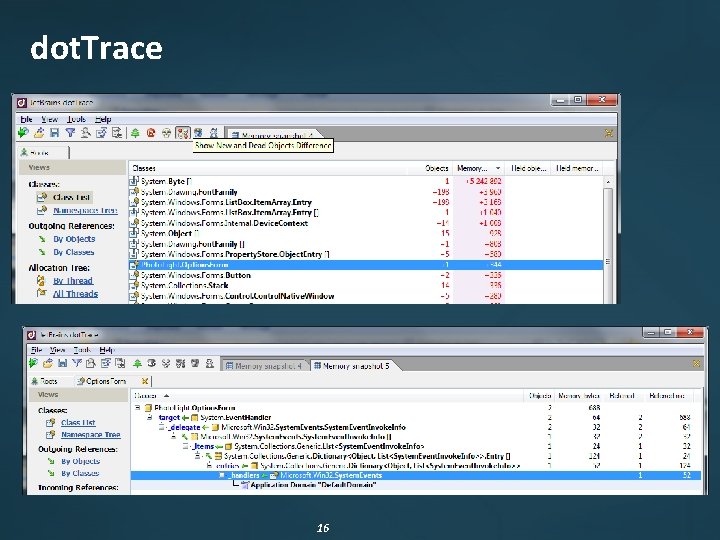Select the Roots tab in bottom window
This screenshot has width=720, height=540.
[45, 381]
